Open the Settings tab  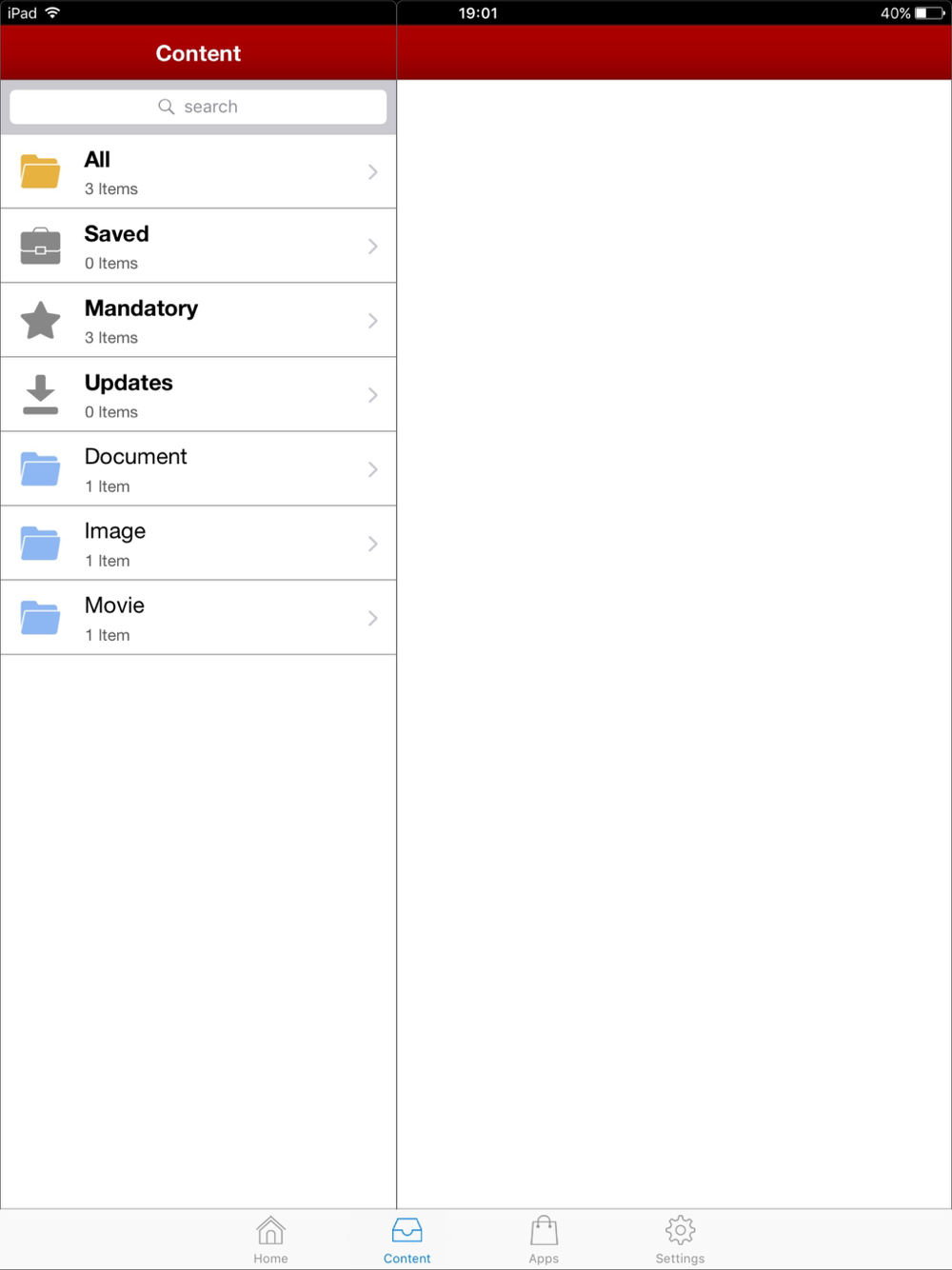tap(680, 1240)
